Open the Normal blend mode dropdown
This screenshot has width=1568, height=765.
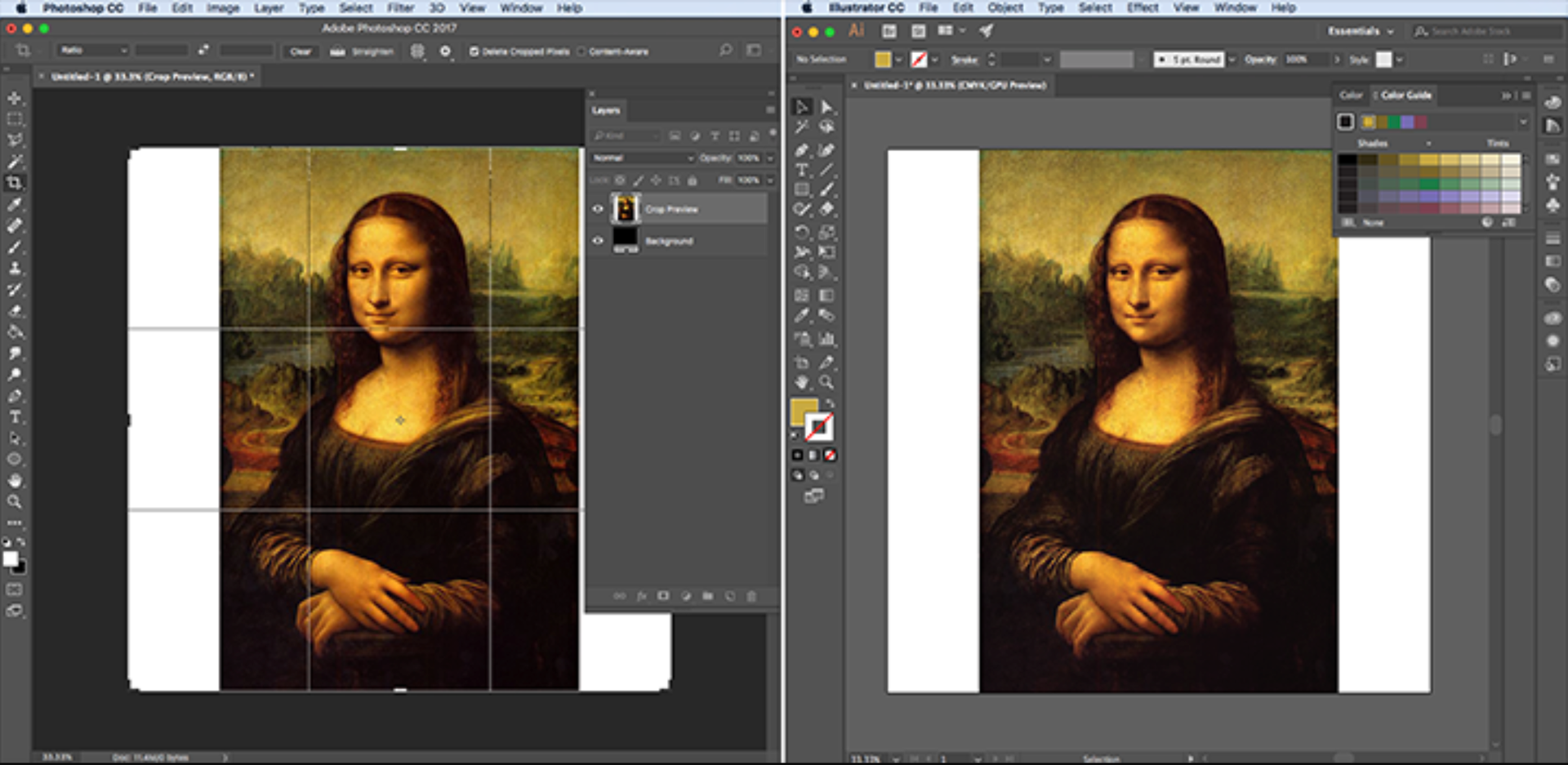[642, 158]
